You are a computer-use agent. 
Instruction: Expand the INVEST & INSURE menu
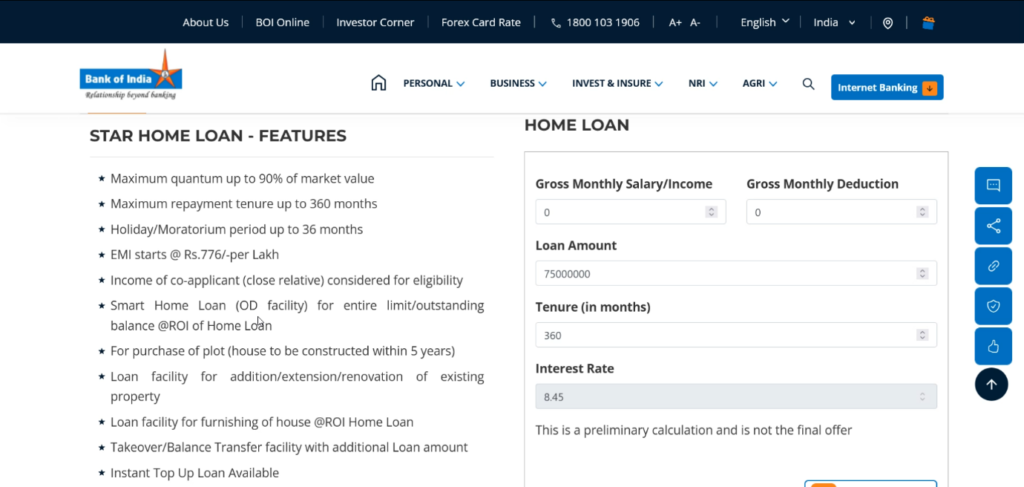pos(617,84)
